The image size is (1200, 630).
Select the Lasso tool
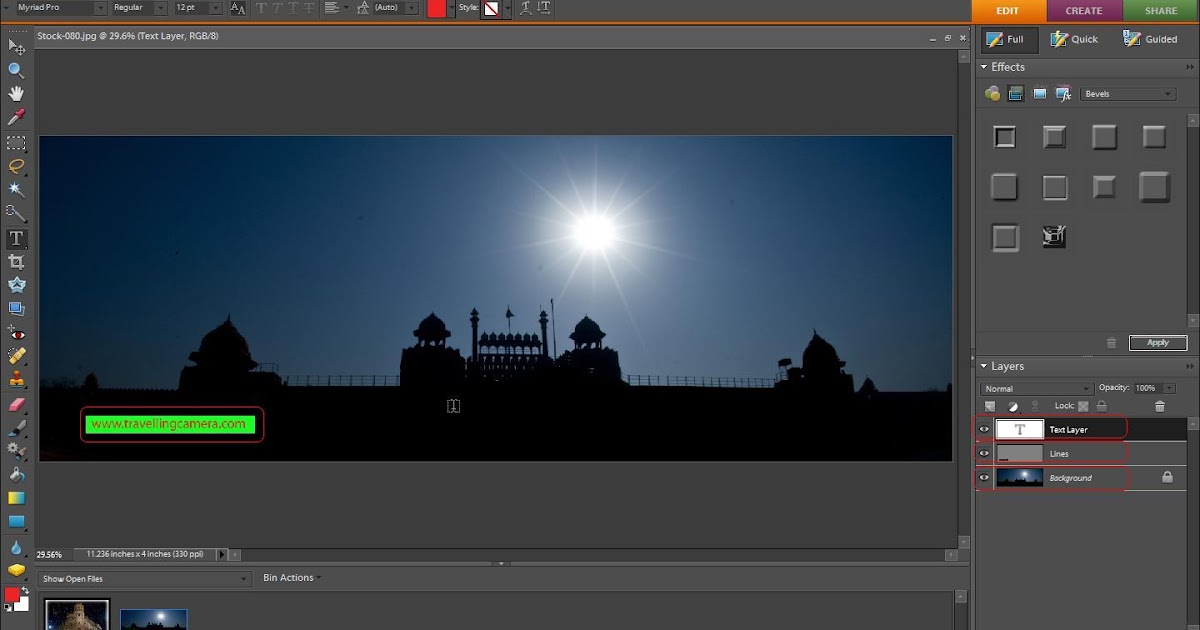(16, 167)
